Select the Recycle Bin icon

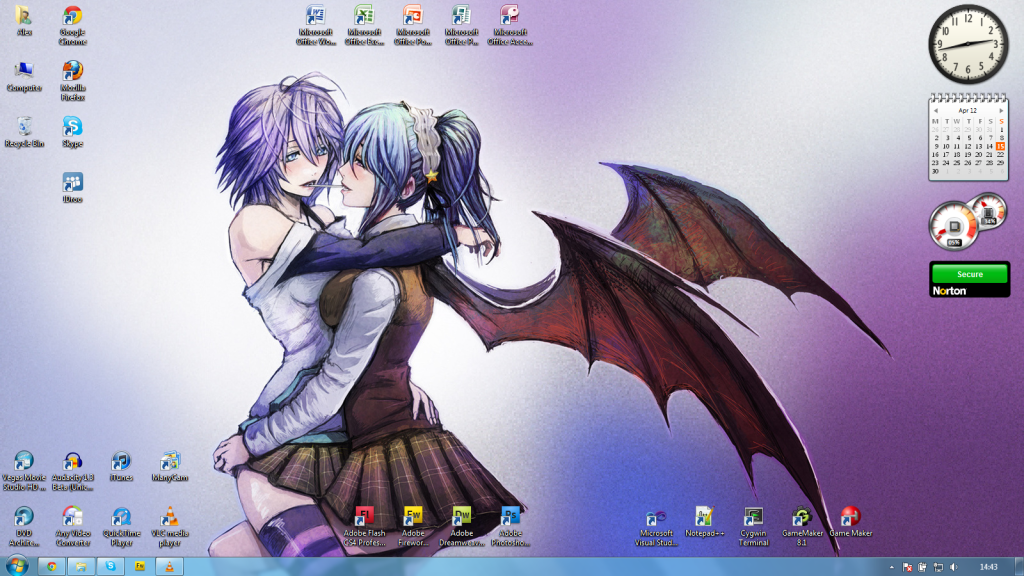[24, 133]
